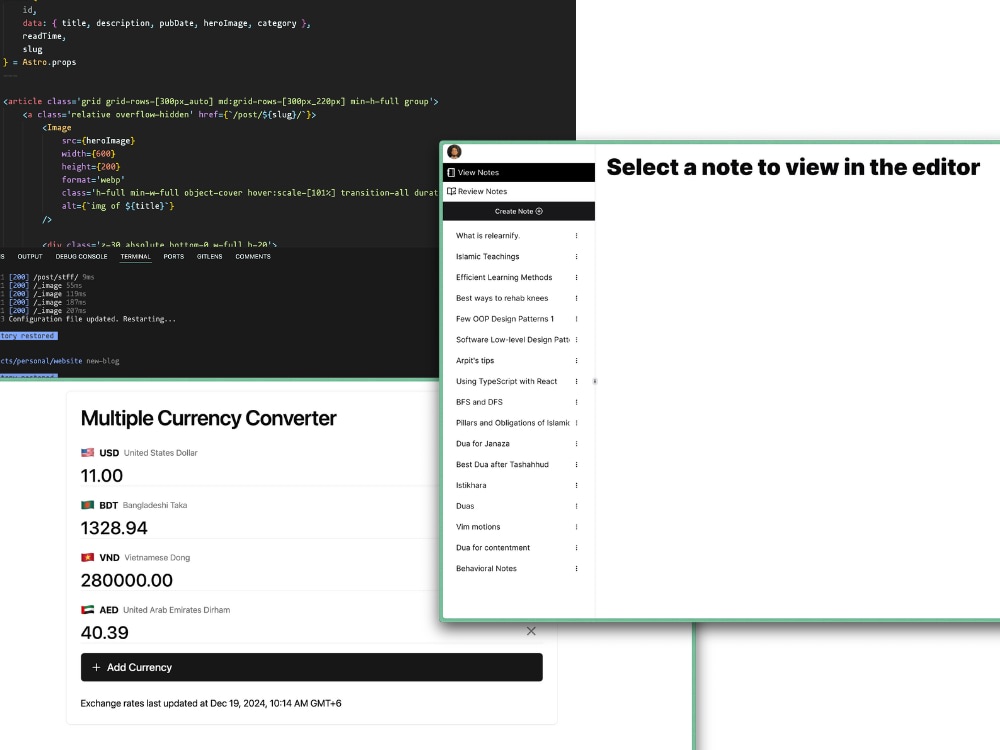The image size is (1000, 750).
Task: Click the user avatar in notes app
Action: click(x=454, y=152)
